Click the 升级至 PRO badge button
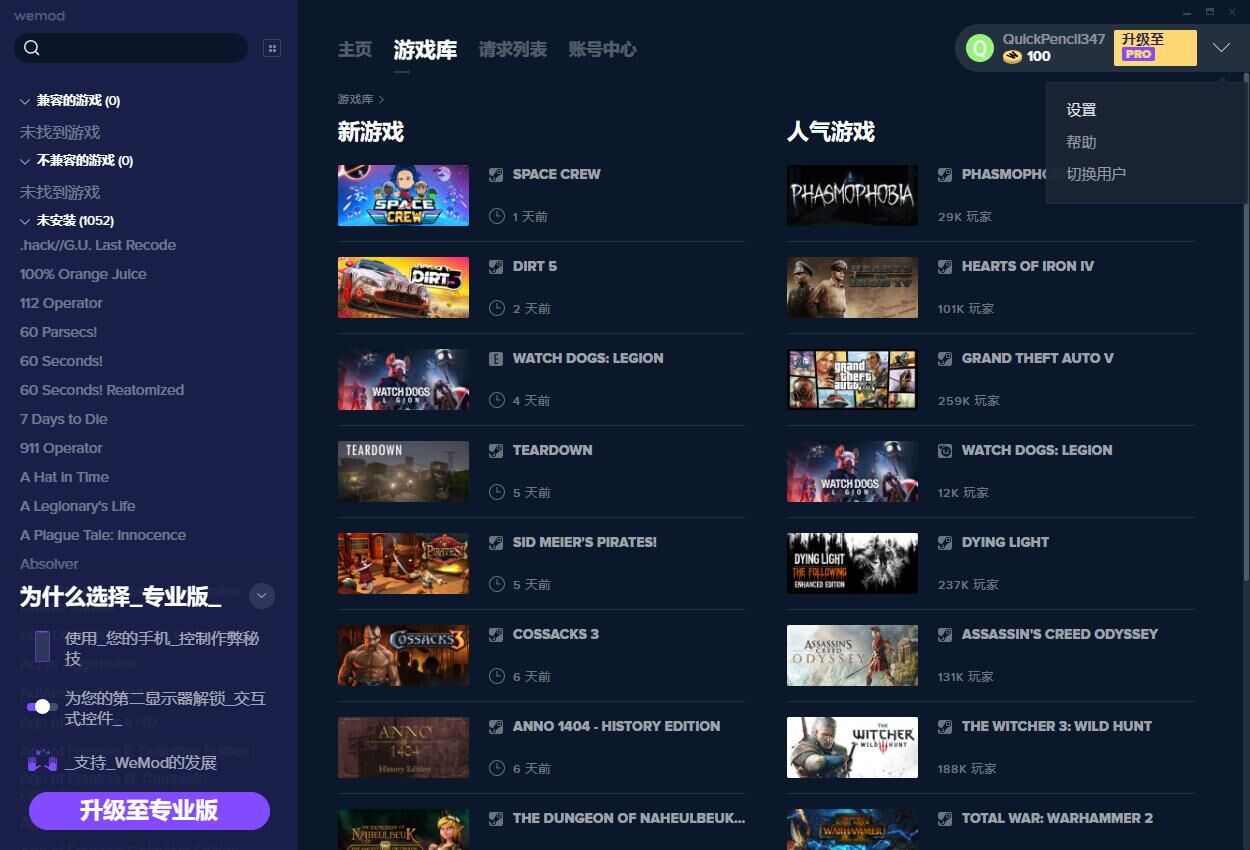 click(1154, 47)
